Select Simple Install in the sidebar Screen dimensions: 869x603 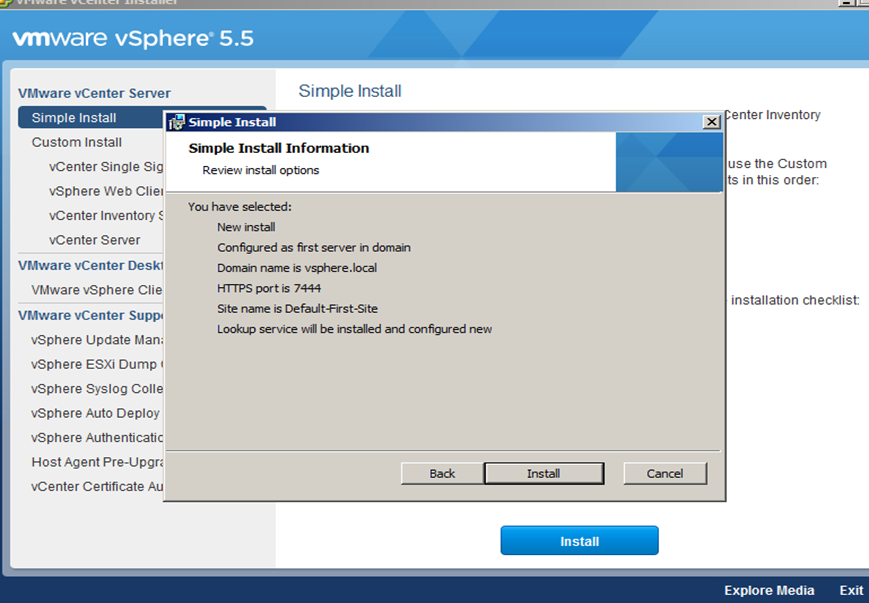(x=91, y=117)
